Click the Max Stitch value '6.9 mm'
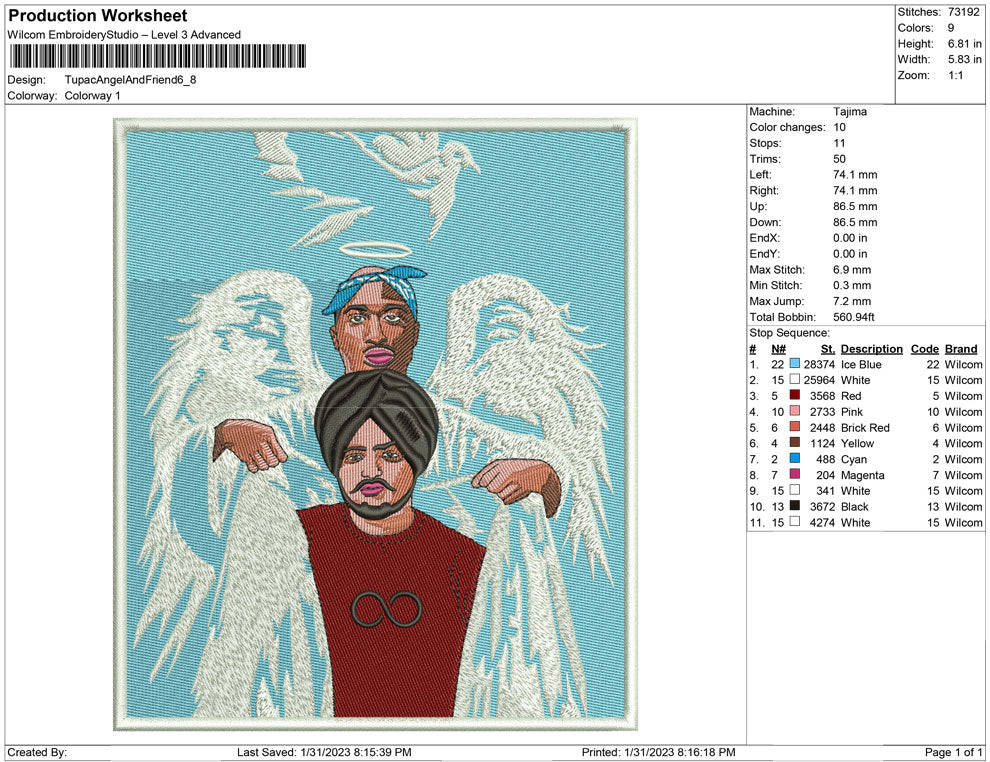 (852, 269)
